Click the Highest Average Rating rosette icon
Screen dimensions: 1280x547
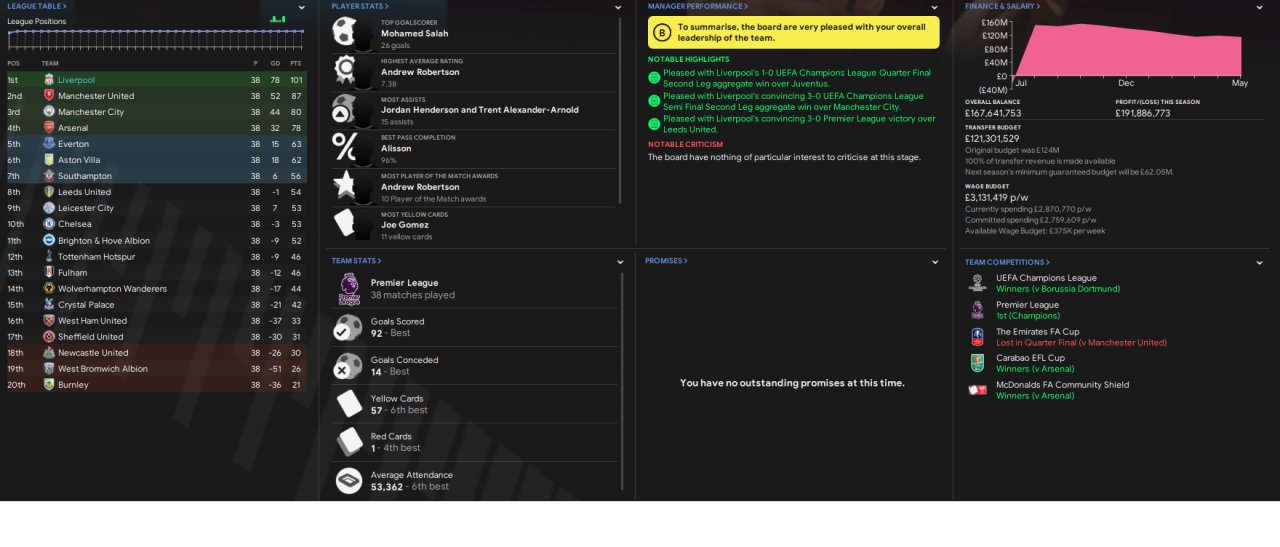[346, 71]
